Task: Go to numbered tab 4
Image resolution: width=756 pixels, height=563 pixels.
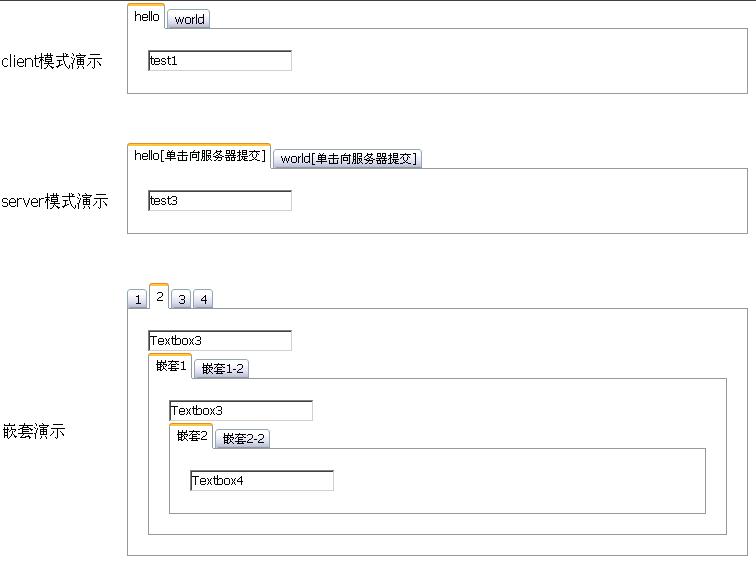Action: (203, 299)
